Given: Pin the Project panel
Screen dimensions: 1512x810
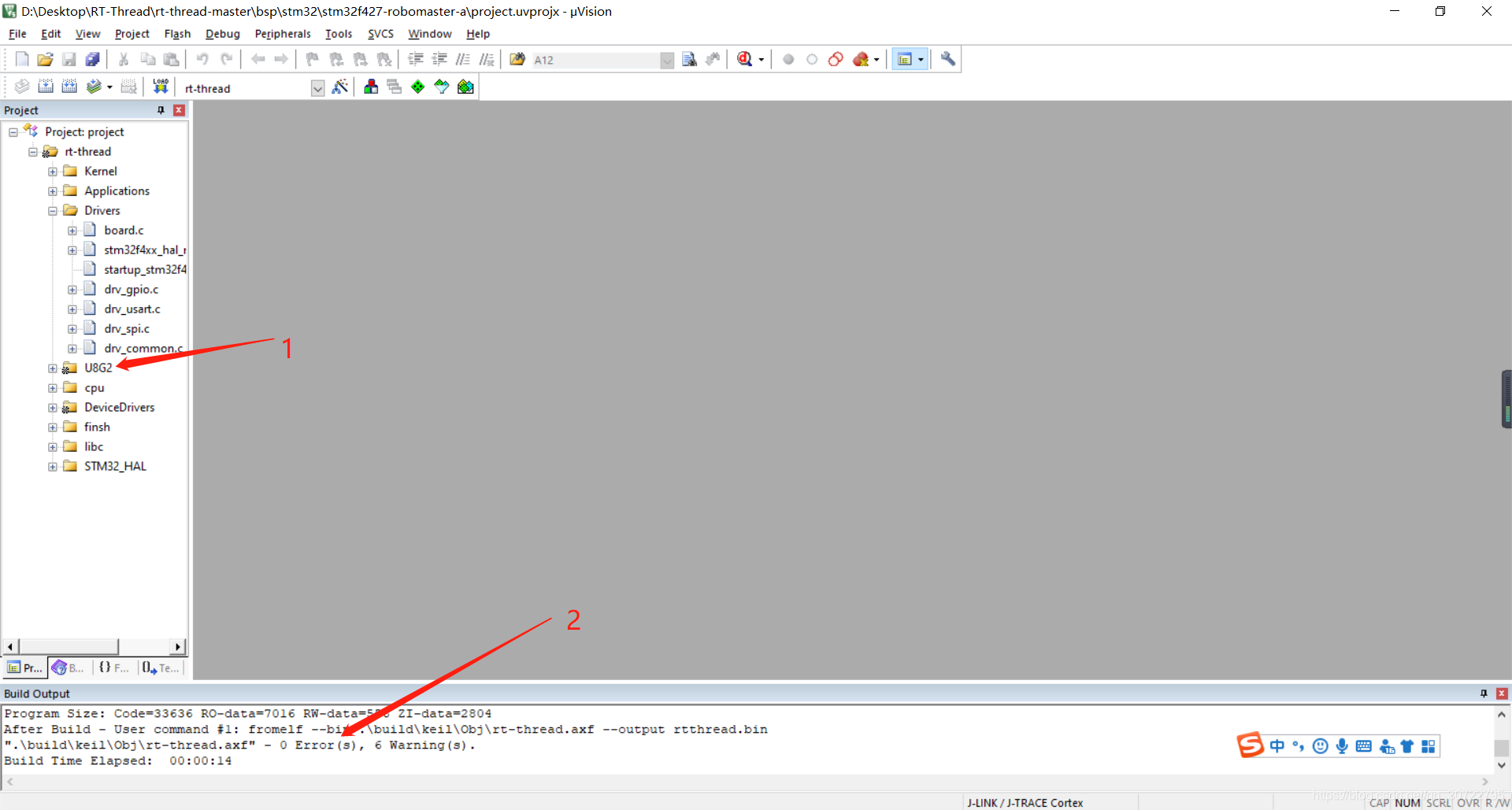Looking at the screenshot, I should pyautogui.click(x=161, y=110).
